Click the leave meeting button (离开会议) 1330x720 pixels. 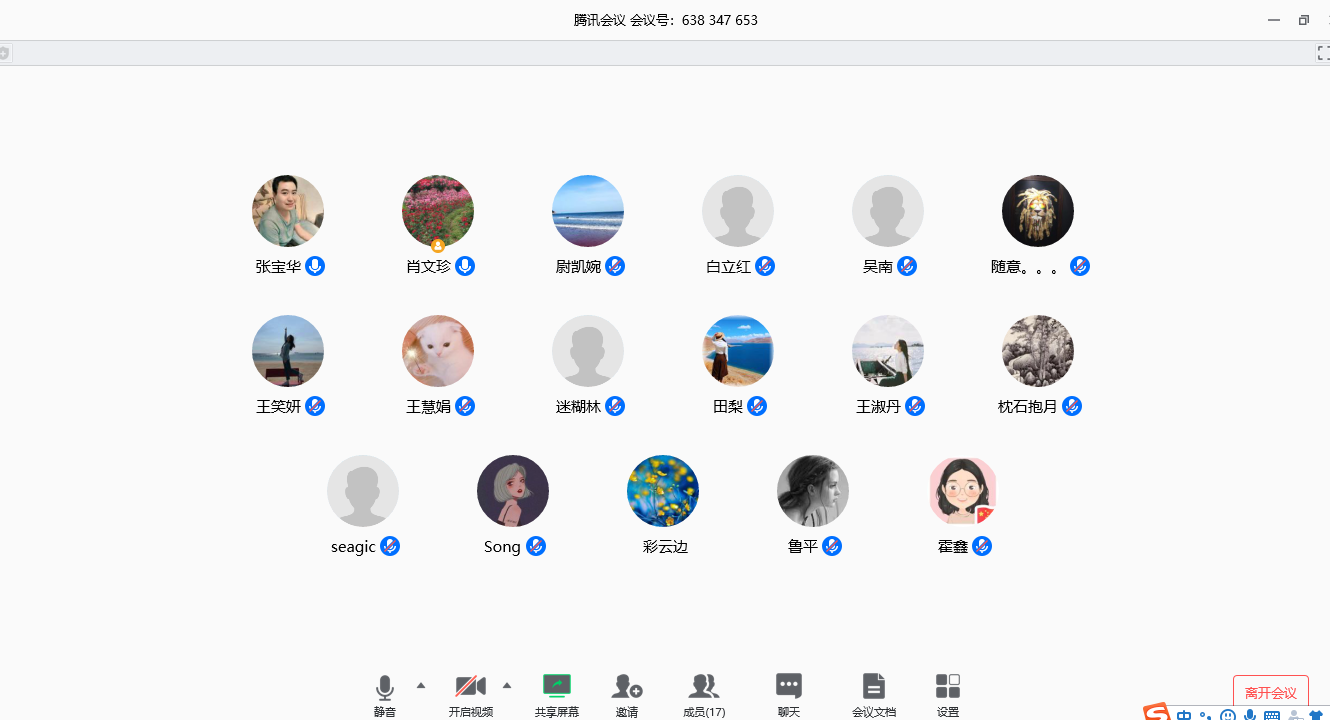pos(1270,693)
